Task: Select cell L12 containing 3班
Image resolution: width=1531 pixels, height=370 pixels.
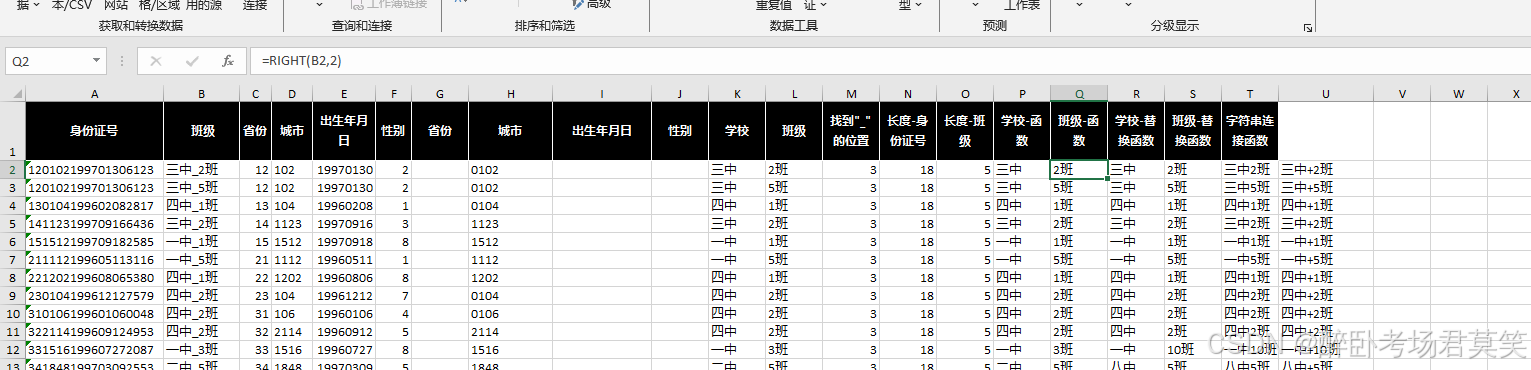Action: click(794, 350)
